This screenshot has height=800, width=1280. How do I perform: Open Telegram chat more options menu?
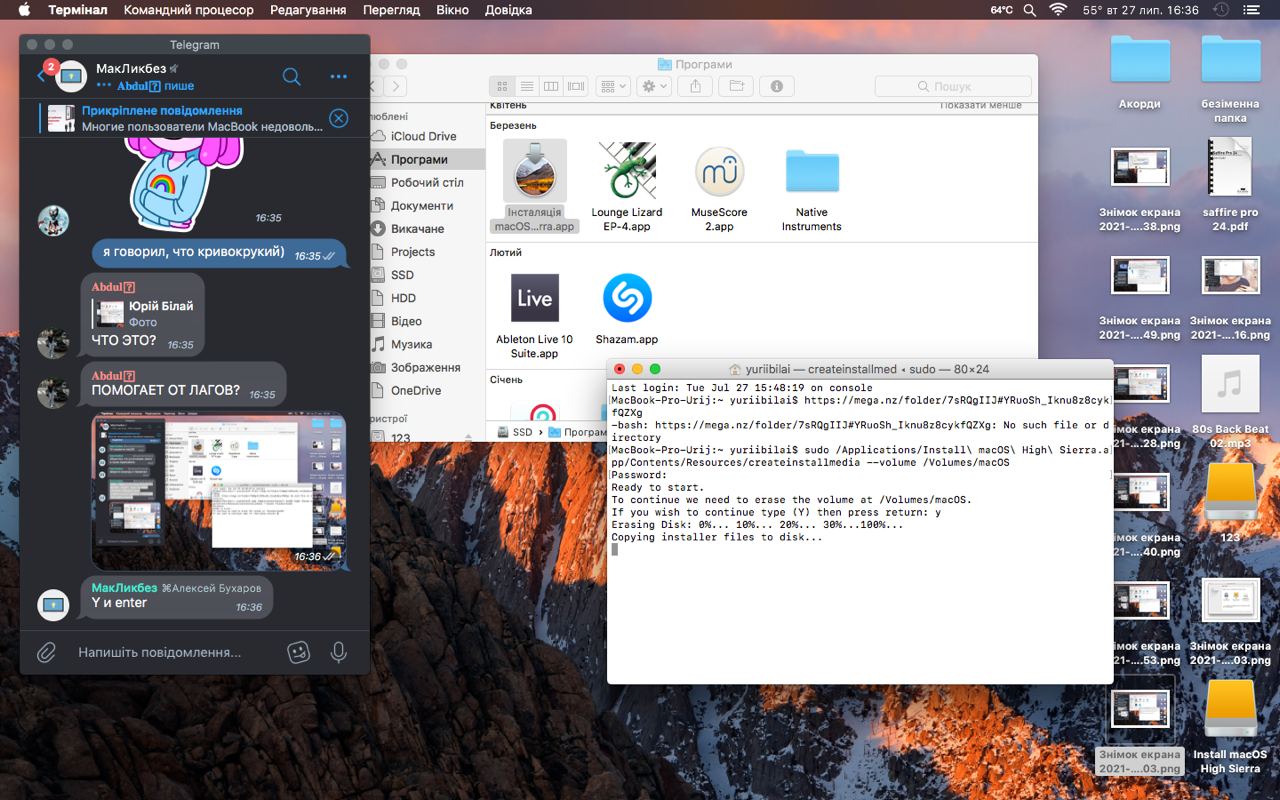pyautogui.click(x=339, y=76)
